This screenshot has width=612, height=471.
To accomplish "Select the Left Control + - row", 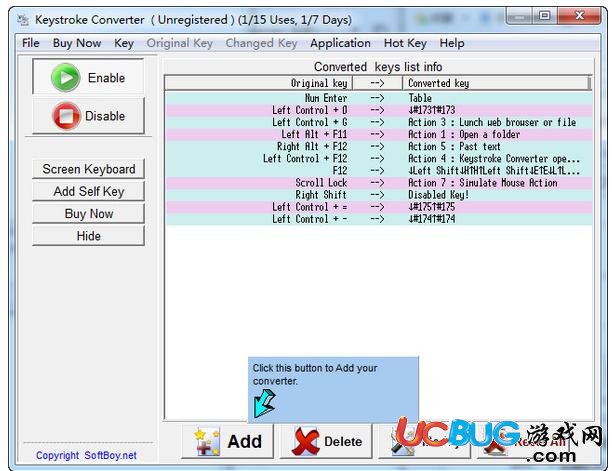I will (379, 219).
